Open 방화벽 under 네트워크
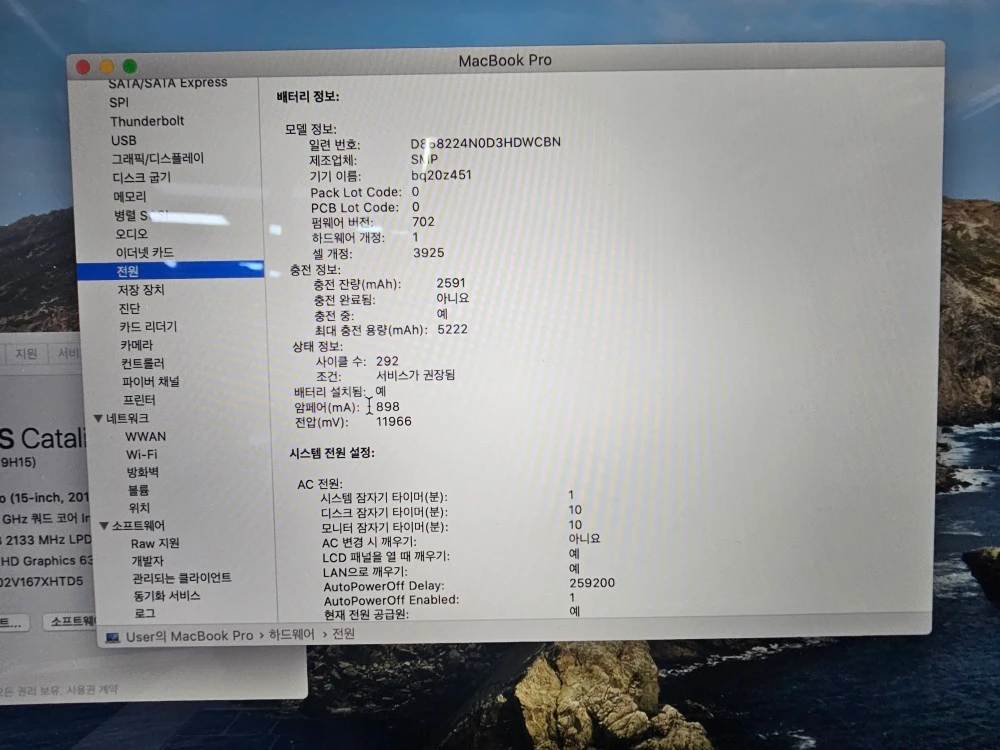Screen dimensions: 1000x750 143,473
